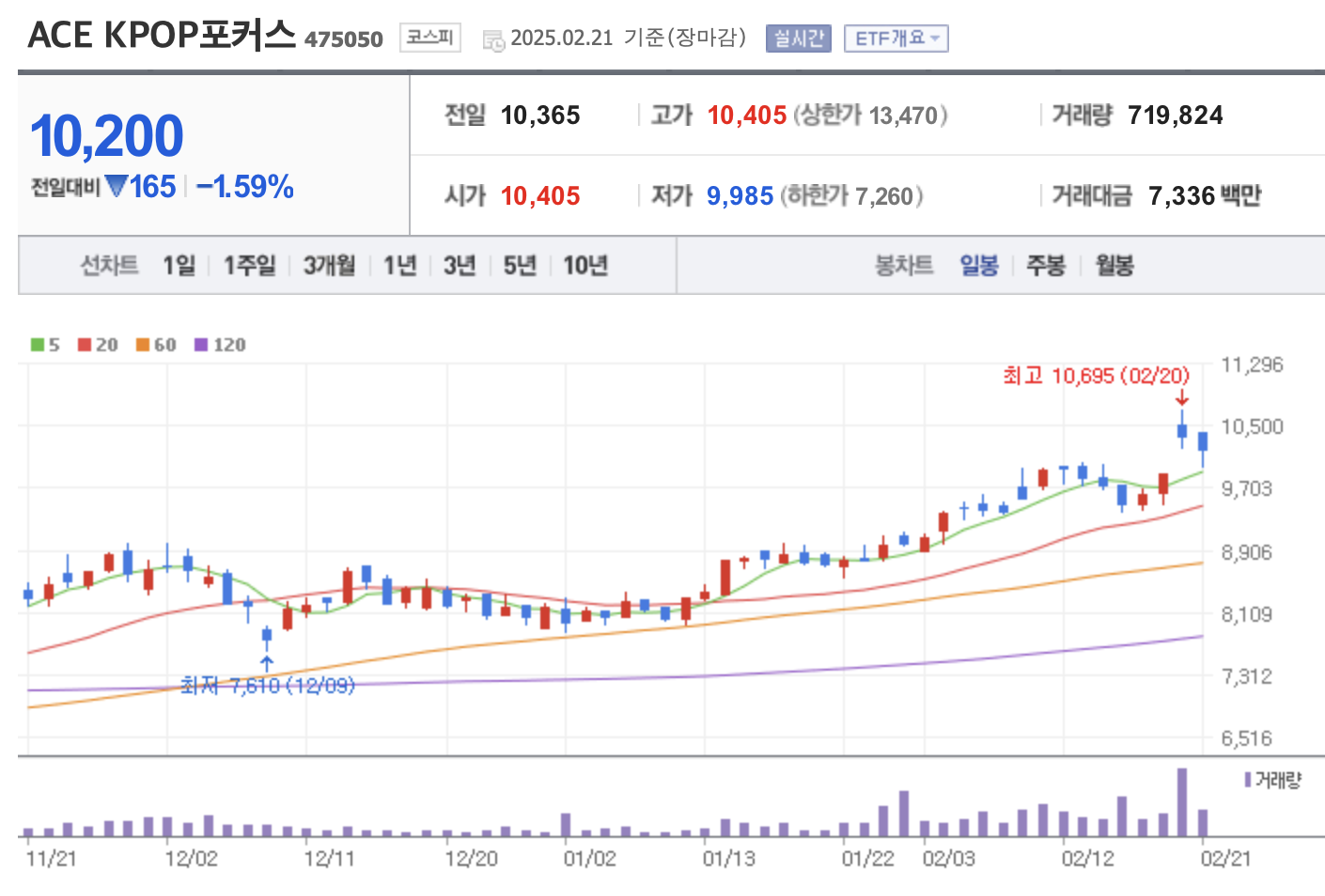
Task: Select the 5년 line chart tab
Action: click(520, 266)
